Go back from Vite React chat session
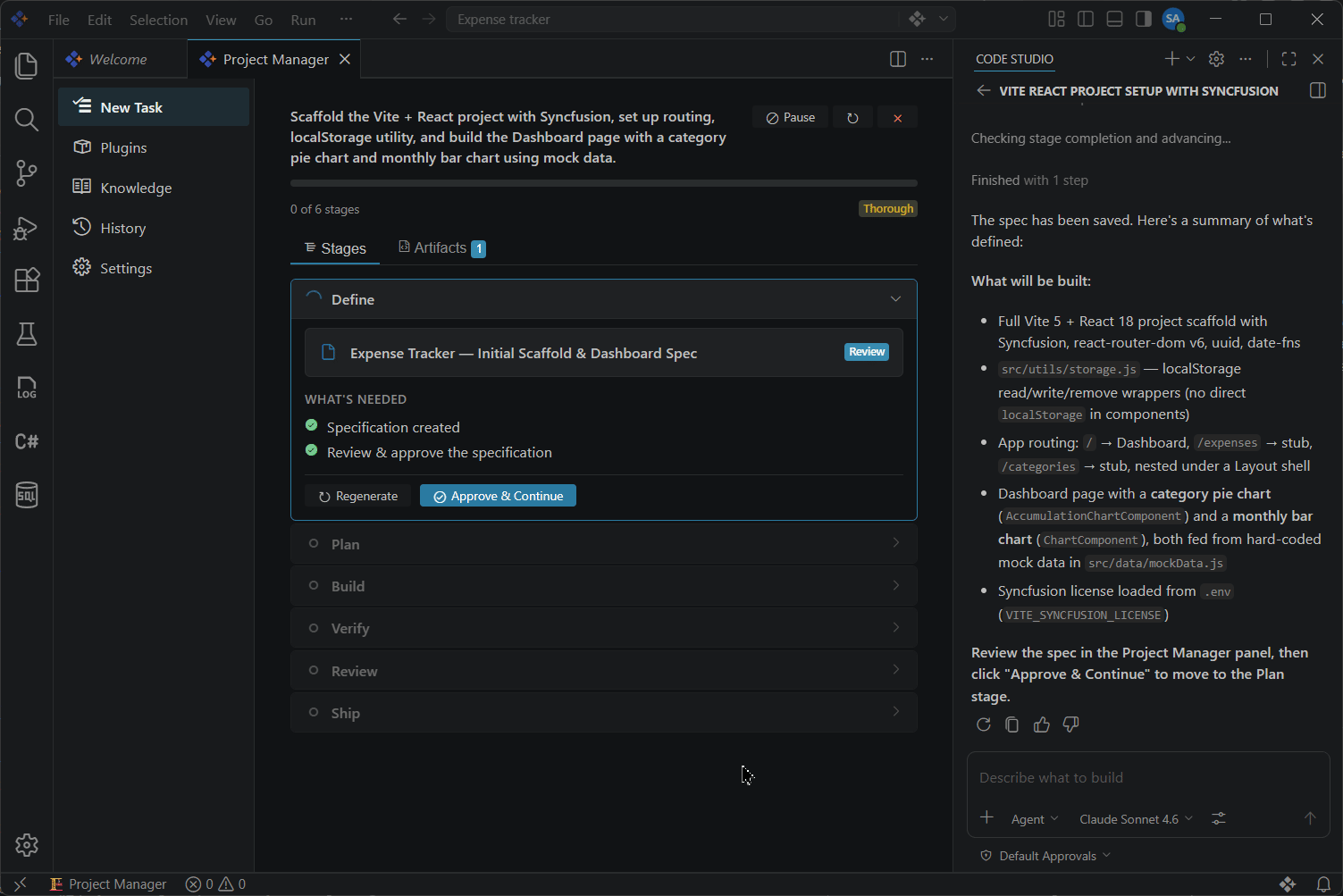This screenshot has height=896, width=1343. pyautogui.click(x=983, y=90)
